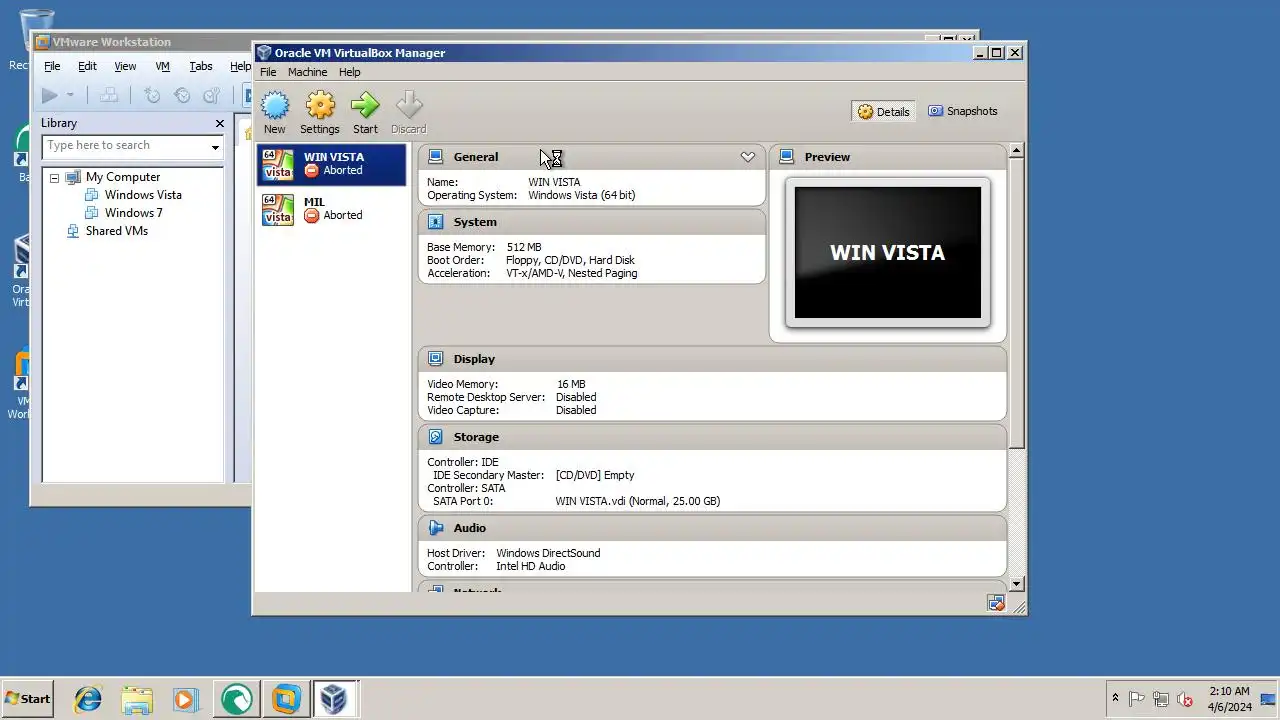Viewport: 1280px width, 720px height.
Task: Switch to the Snapshots view button
Action: pyautogui.click(x=962, y=111)
